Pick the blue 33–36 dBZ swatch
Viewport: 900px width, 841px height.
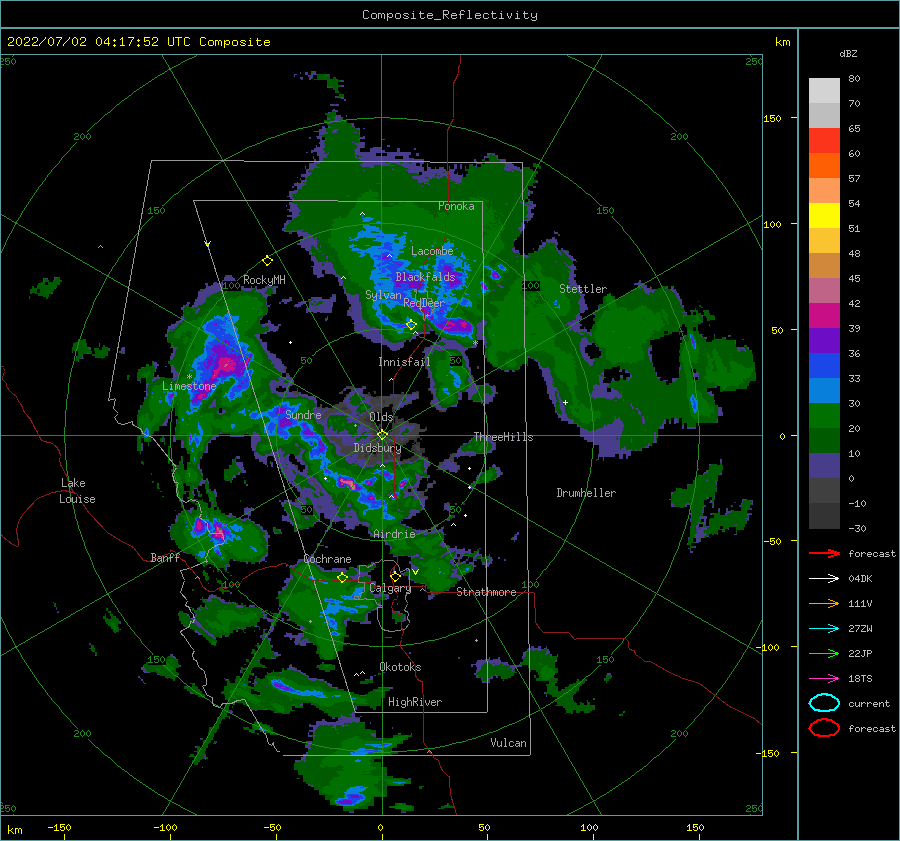824,366
